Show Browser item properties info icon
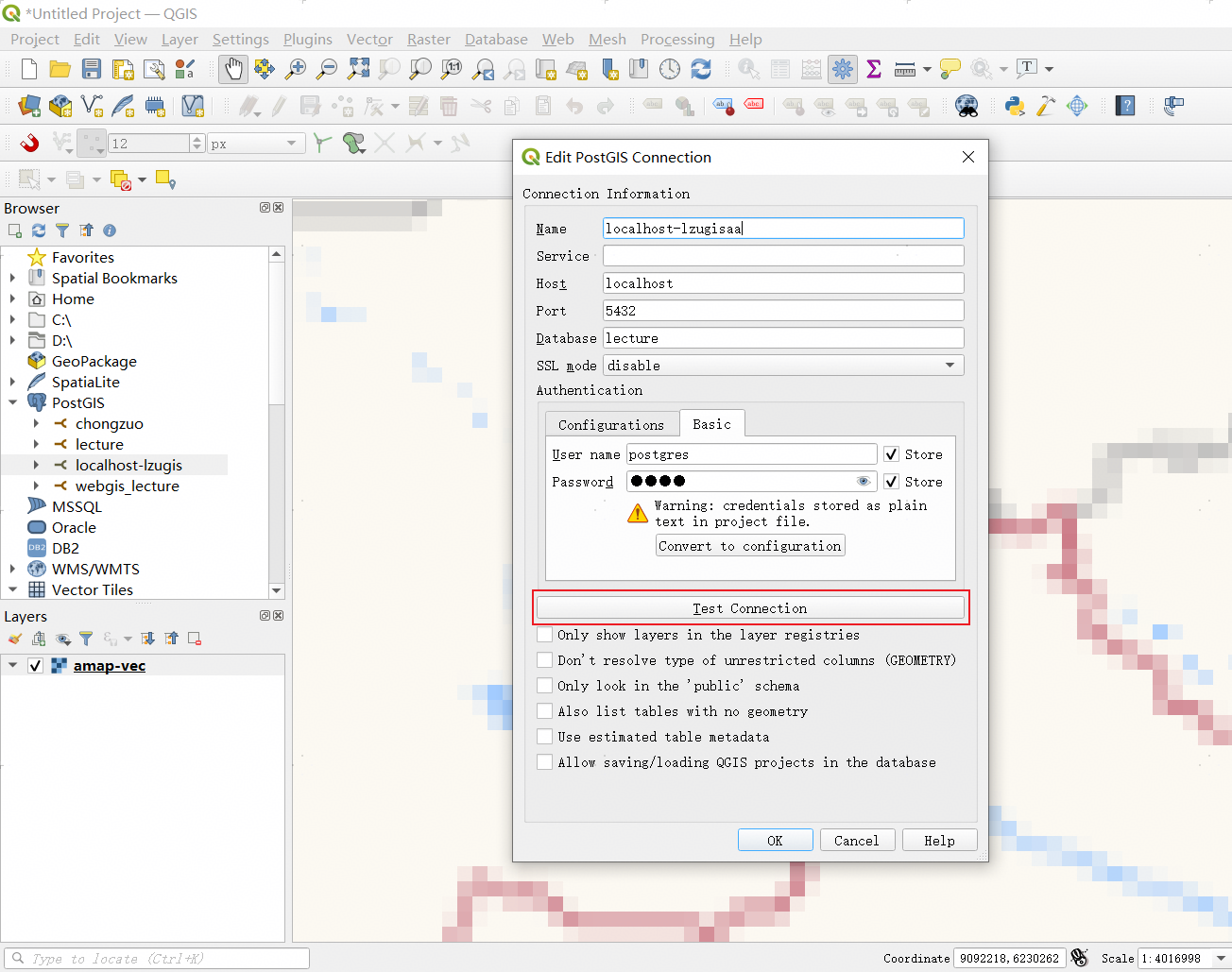Screen dimensions: 1232x972 [x=110, y=230]
